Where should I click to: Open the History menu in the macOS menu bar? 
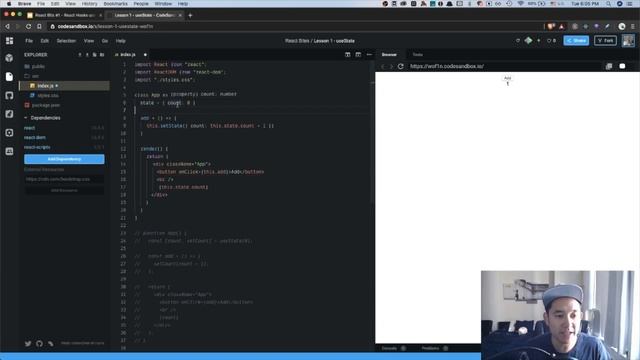[89, 4]
